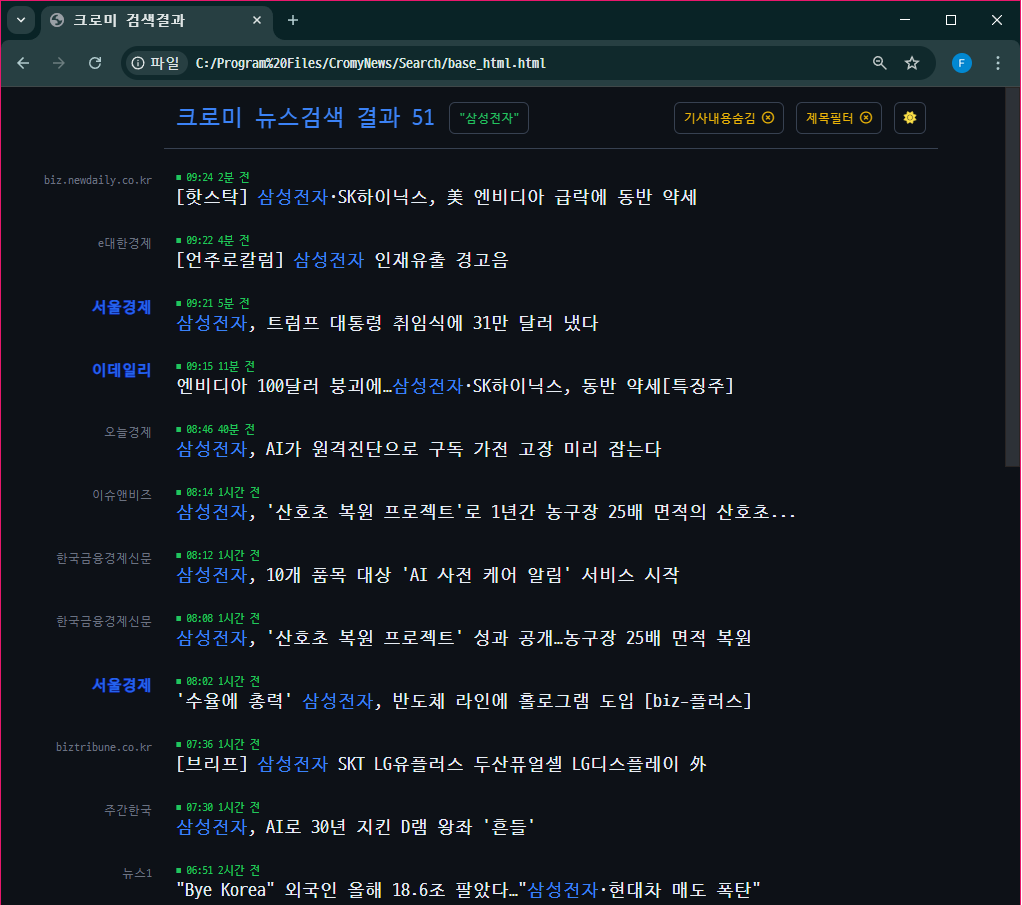Open the tab search chevron
Image resolution: width=1022 pixels, height=905 pixels.
(20, 20)
